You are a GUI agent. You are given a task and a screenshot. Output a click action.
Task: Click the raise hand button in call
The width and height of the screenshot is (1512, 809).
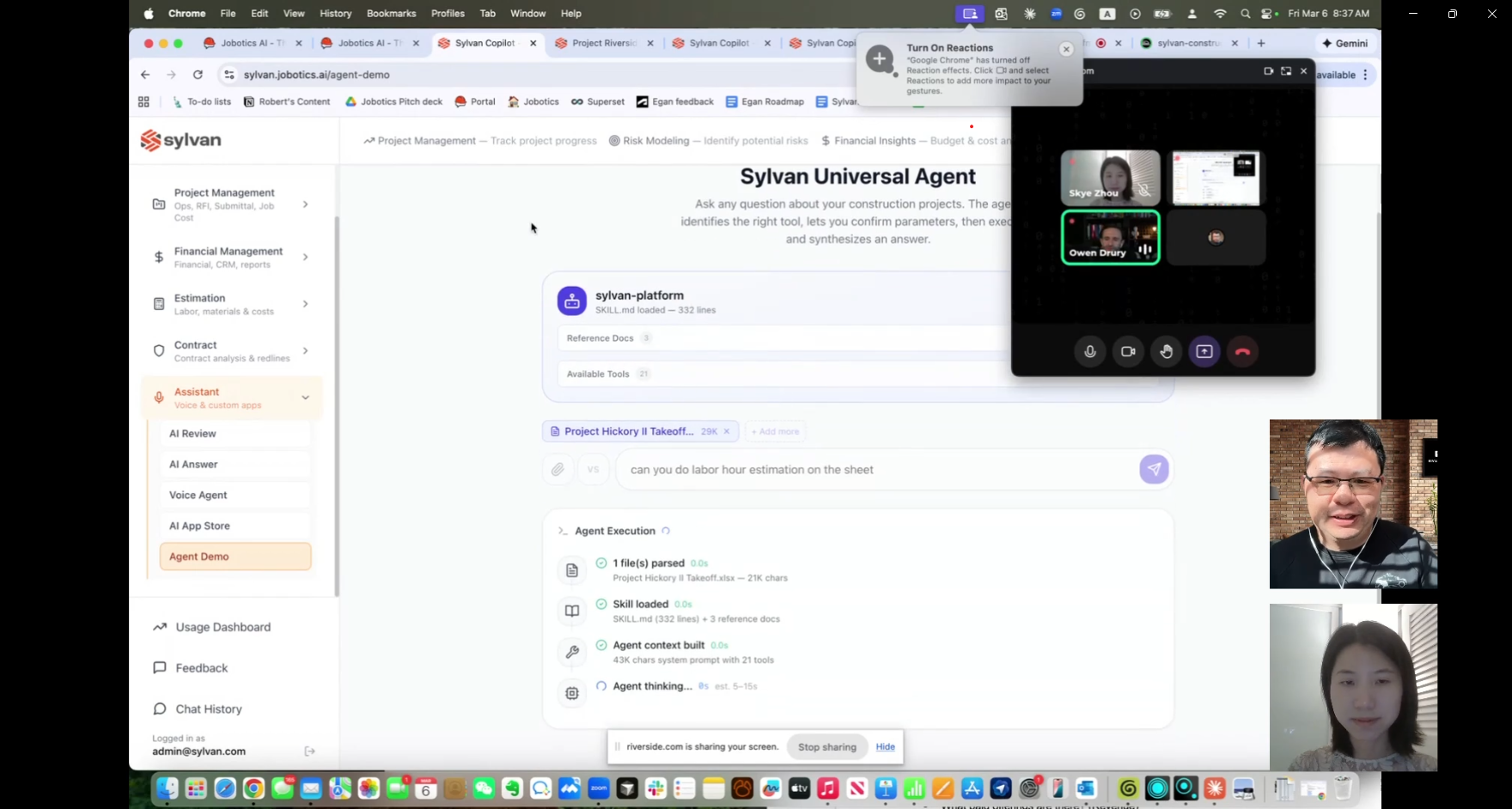coord(1166,352)
